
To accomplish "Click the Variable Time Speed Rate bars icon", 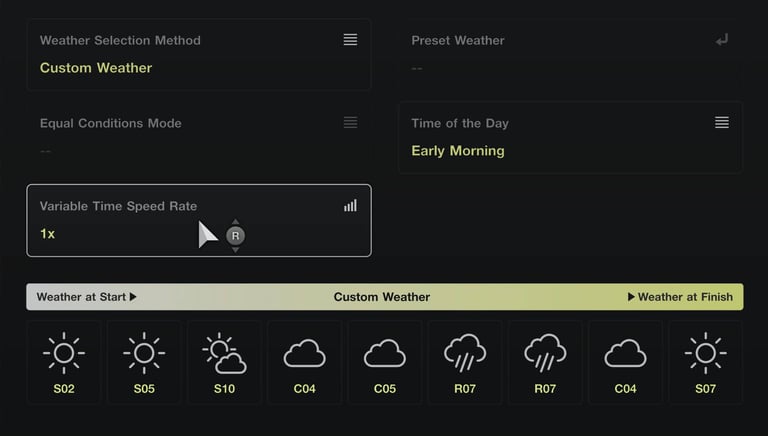I will click(350, 205).
